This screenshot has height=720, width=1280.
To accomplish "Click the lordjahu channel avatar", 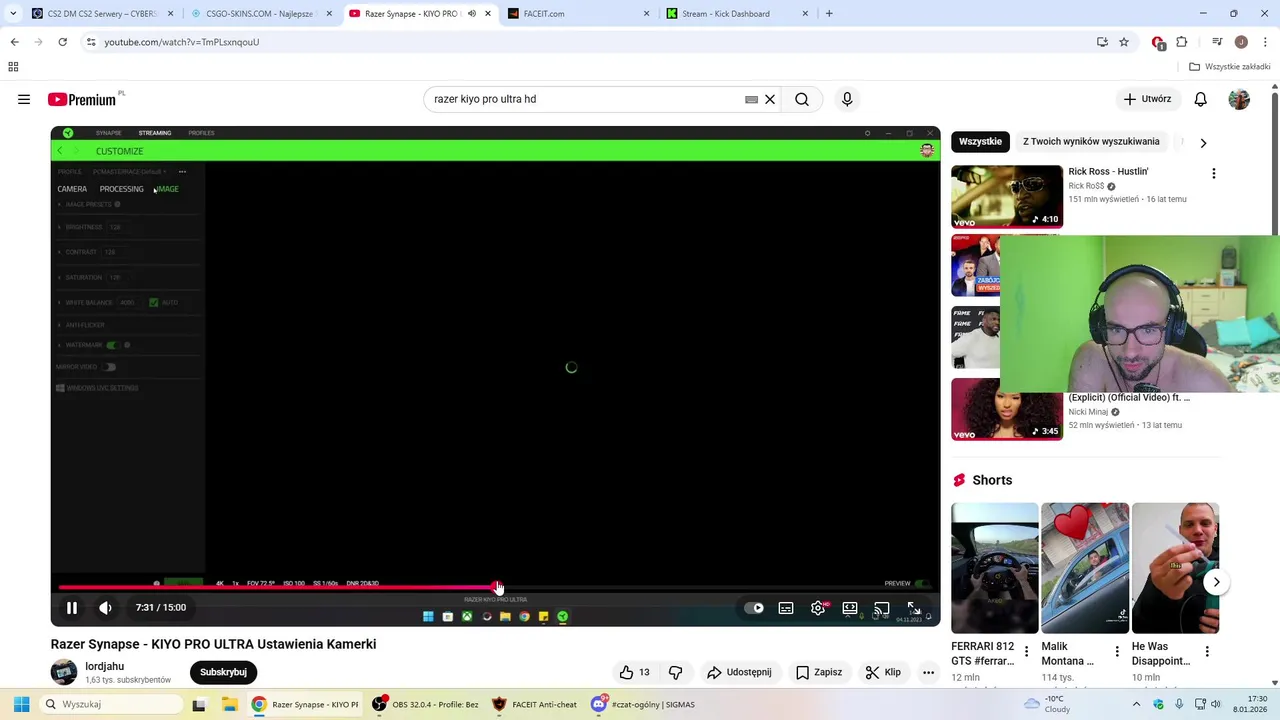I will (64, 672).
